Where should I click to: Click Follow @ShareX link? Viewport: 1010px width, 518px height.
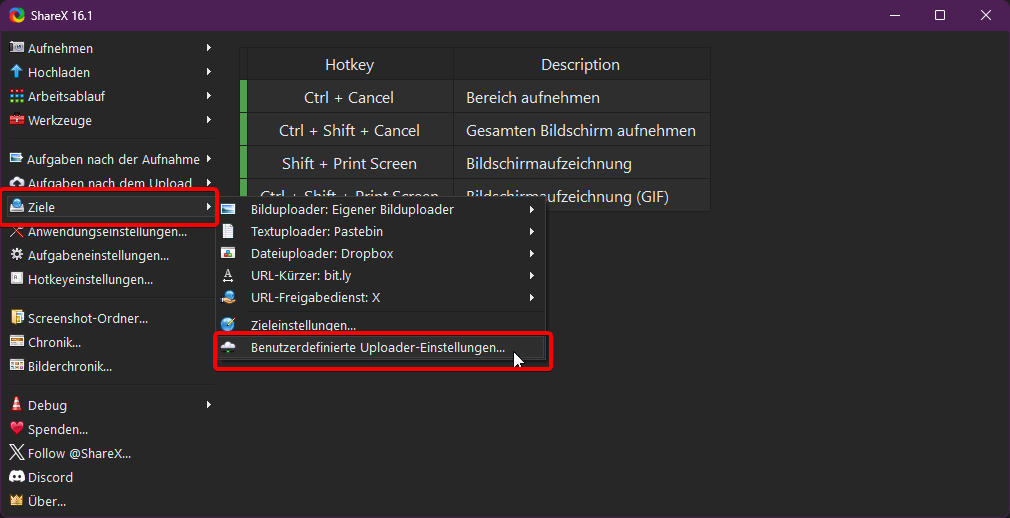tap(79, 453)
